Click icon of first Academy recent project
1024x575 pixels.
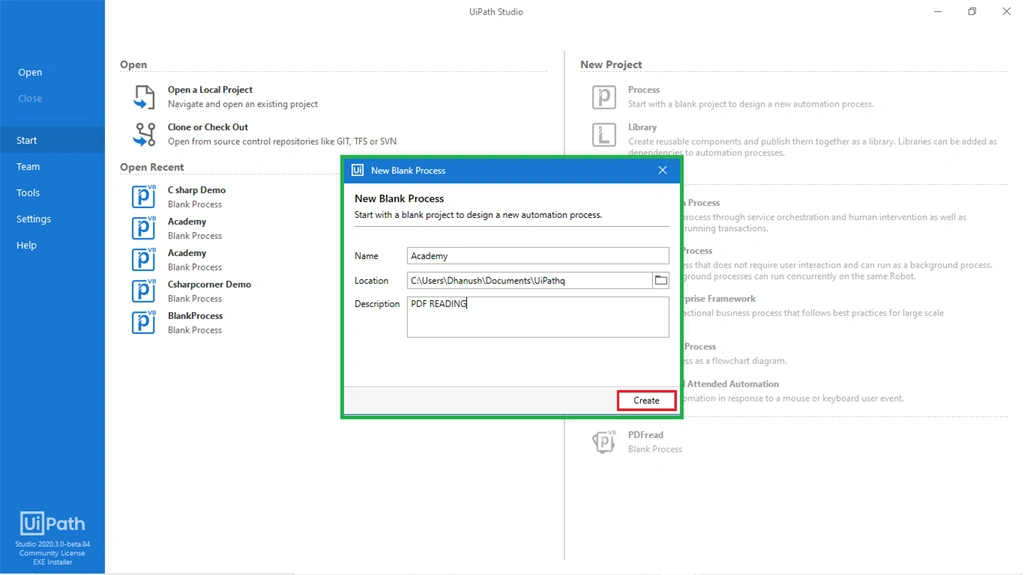(x=144, y=227)
